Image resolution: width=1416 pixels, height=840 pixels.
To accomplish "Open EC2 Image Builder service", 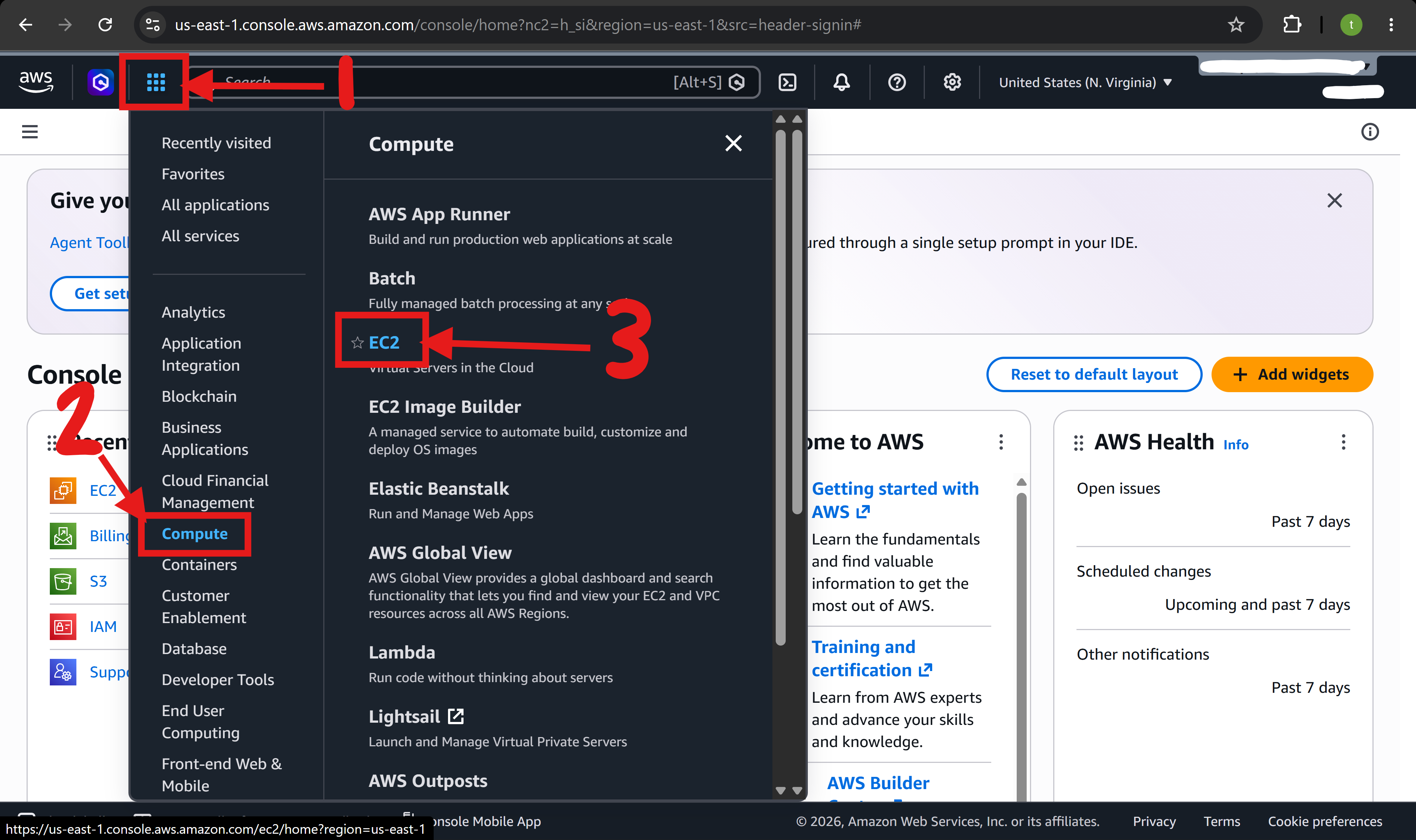I will [x=444, y=407].
